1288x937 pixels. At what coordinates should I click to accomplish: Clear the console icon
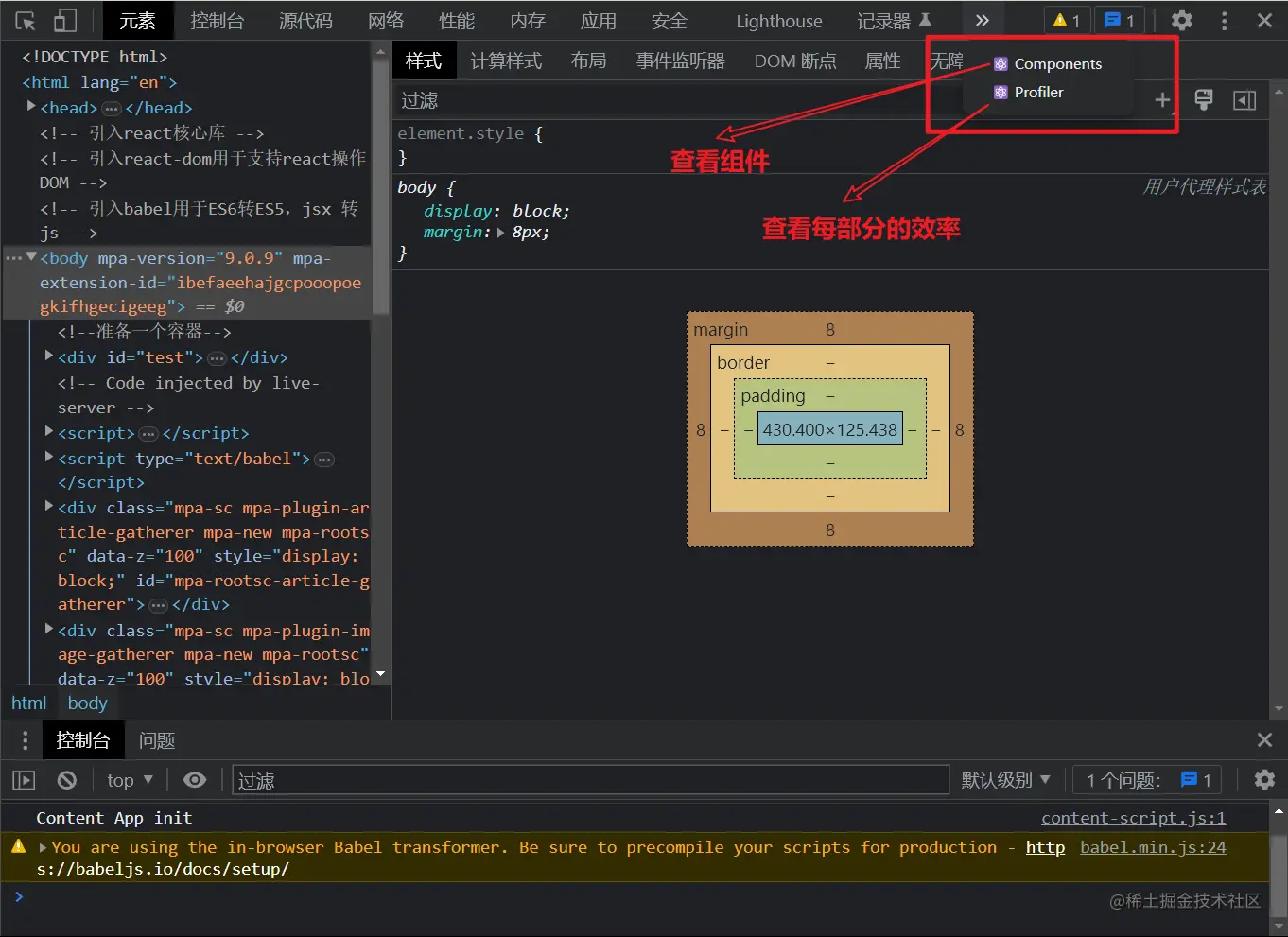(66, 780)
